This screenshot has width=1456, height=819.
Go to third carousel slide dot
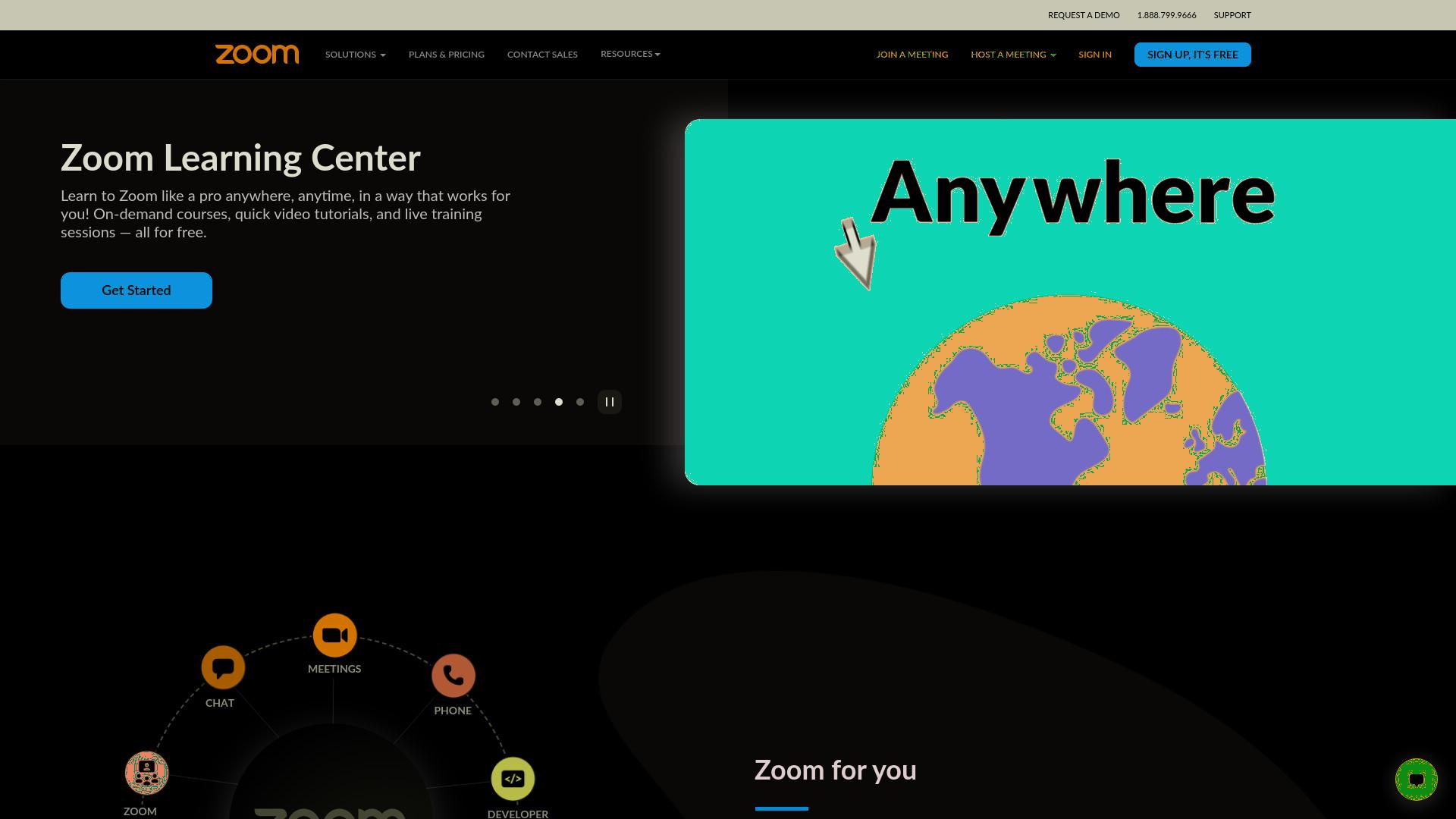point(538,402)
